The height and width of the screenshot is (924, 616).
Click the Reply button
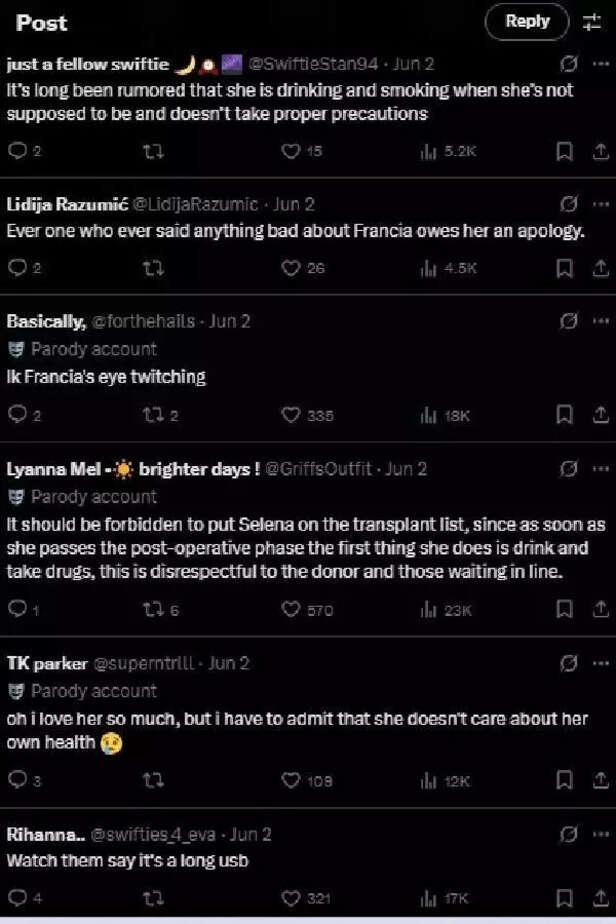click(527, 21)
